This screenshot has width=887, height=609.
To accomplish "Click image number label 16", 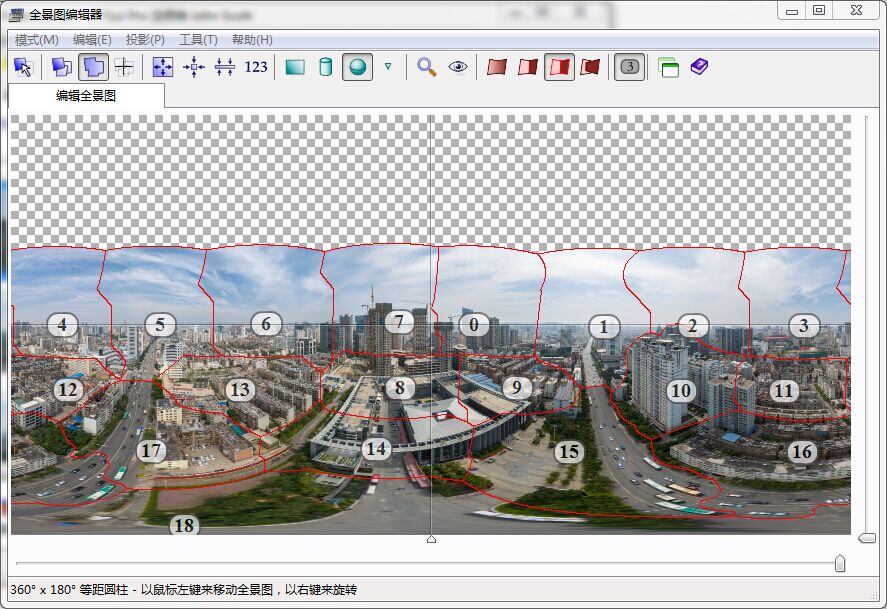I will tap(802, 451).
